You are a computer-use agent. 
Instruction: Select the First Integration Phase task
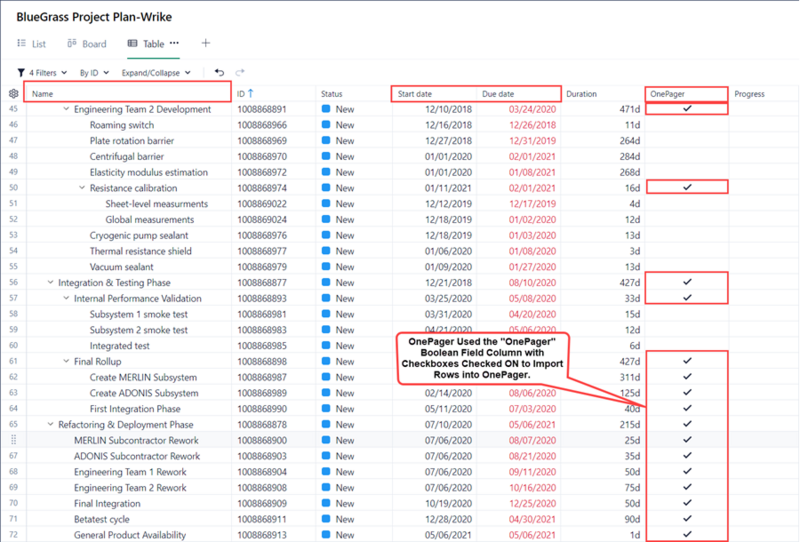[x=135, y=409]
